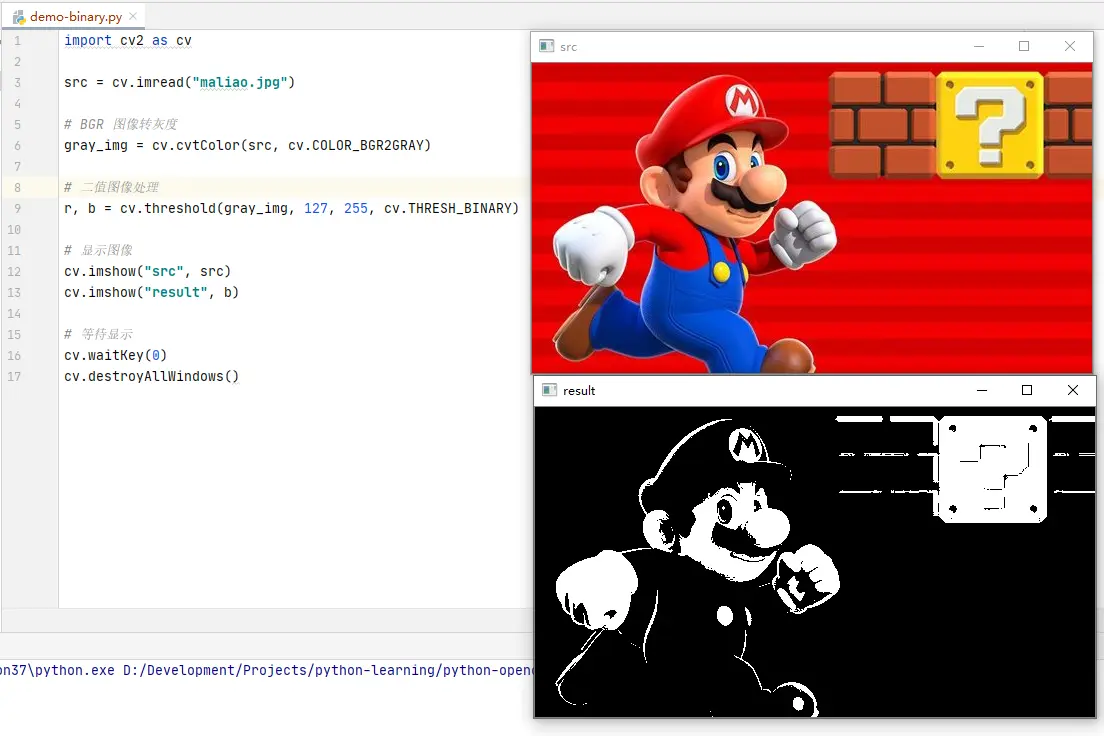Click the result window title bar text
1104x736 pixels.
(579, 391)
